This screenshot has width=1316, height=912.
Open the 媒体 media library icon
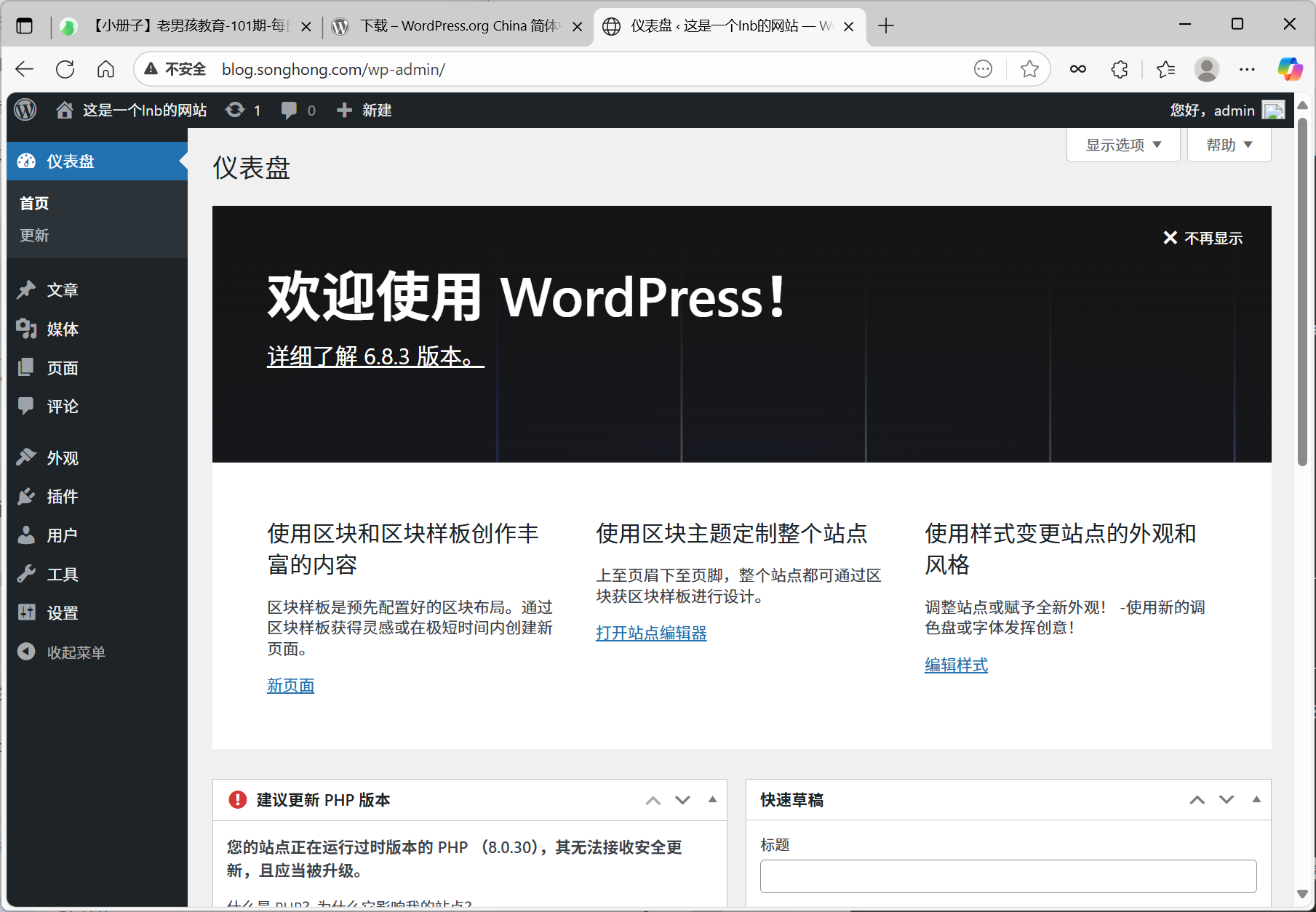click(x=26, y=329)
